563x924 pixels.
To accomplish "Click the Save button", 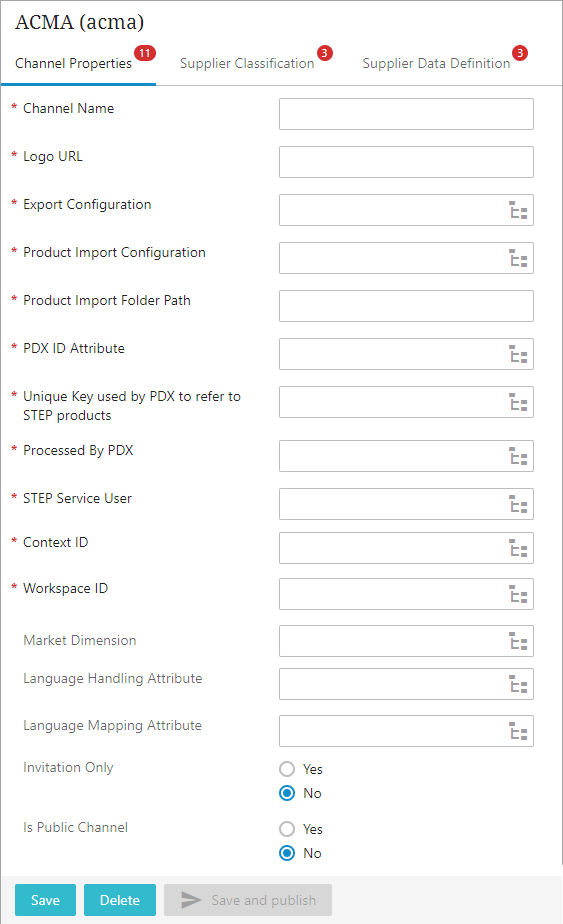I will (x=45, y=900).
